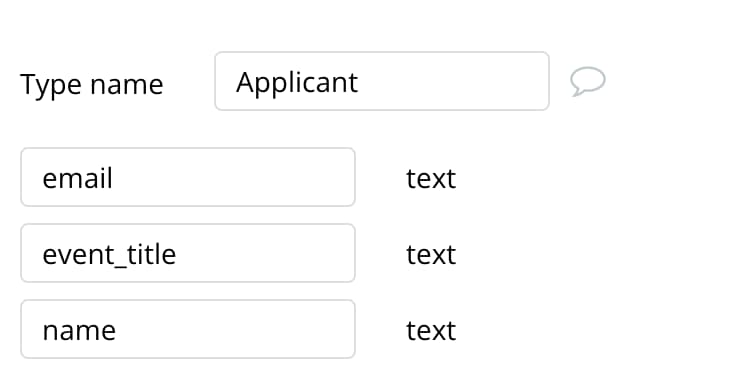
Task: Place cursor after the word Applicant
Action: coord(359,82)
